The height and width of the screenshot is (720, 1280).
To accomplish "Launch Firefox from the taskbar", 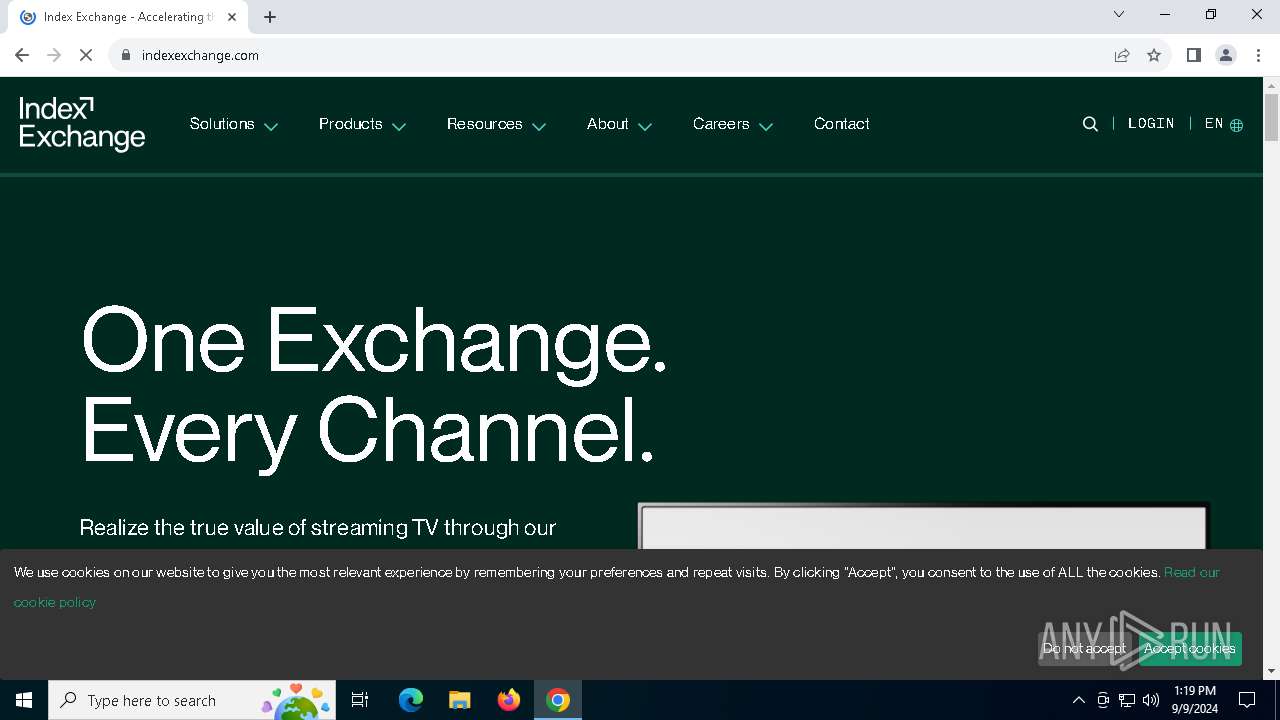I will pyautogui.click(x=509, y=700).
